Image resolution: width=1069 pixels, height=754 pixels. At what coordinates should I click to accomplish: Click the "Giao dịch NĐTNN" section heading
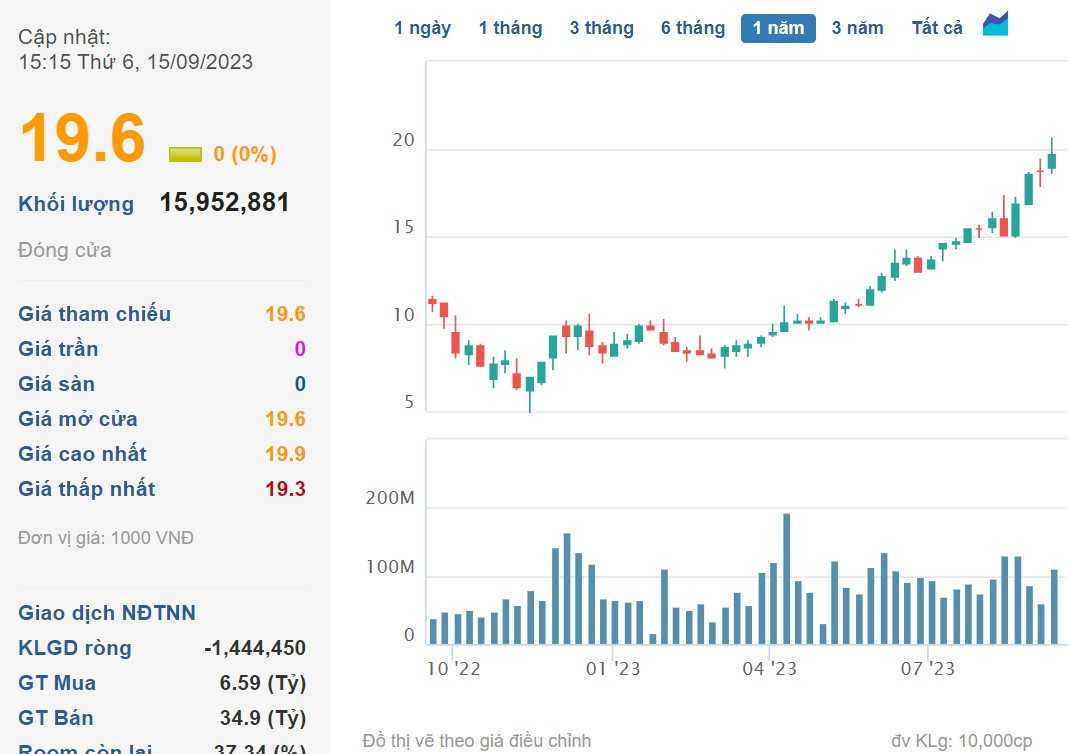pos(107,613)
